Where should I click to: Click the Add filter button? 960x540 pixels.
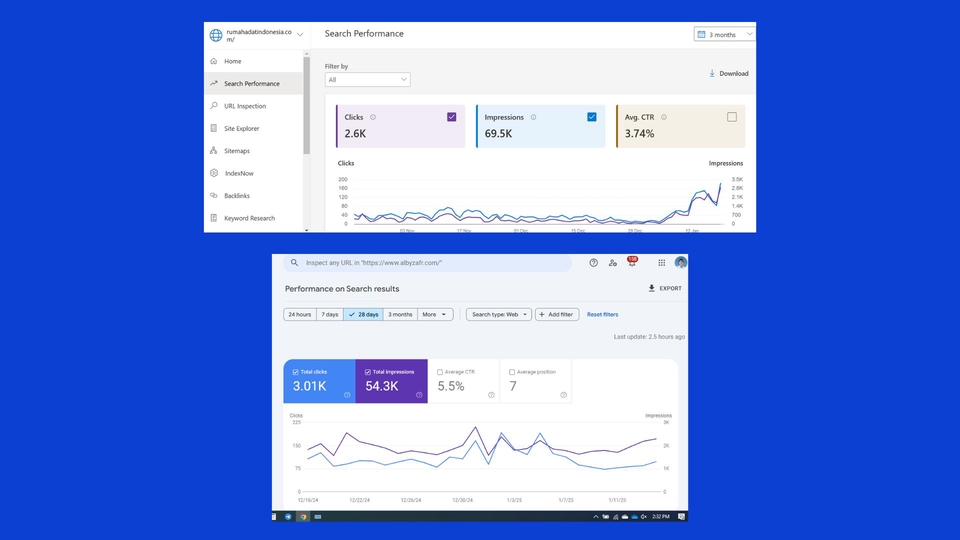[557, 315]
